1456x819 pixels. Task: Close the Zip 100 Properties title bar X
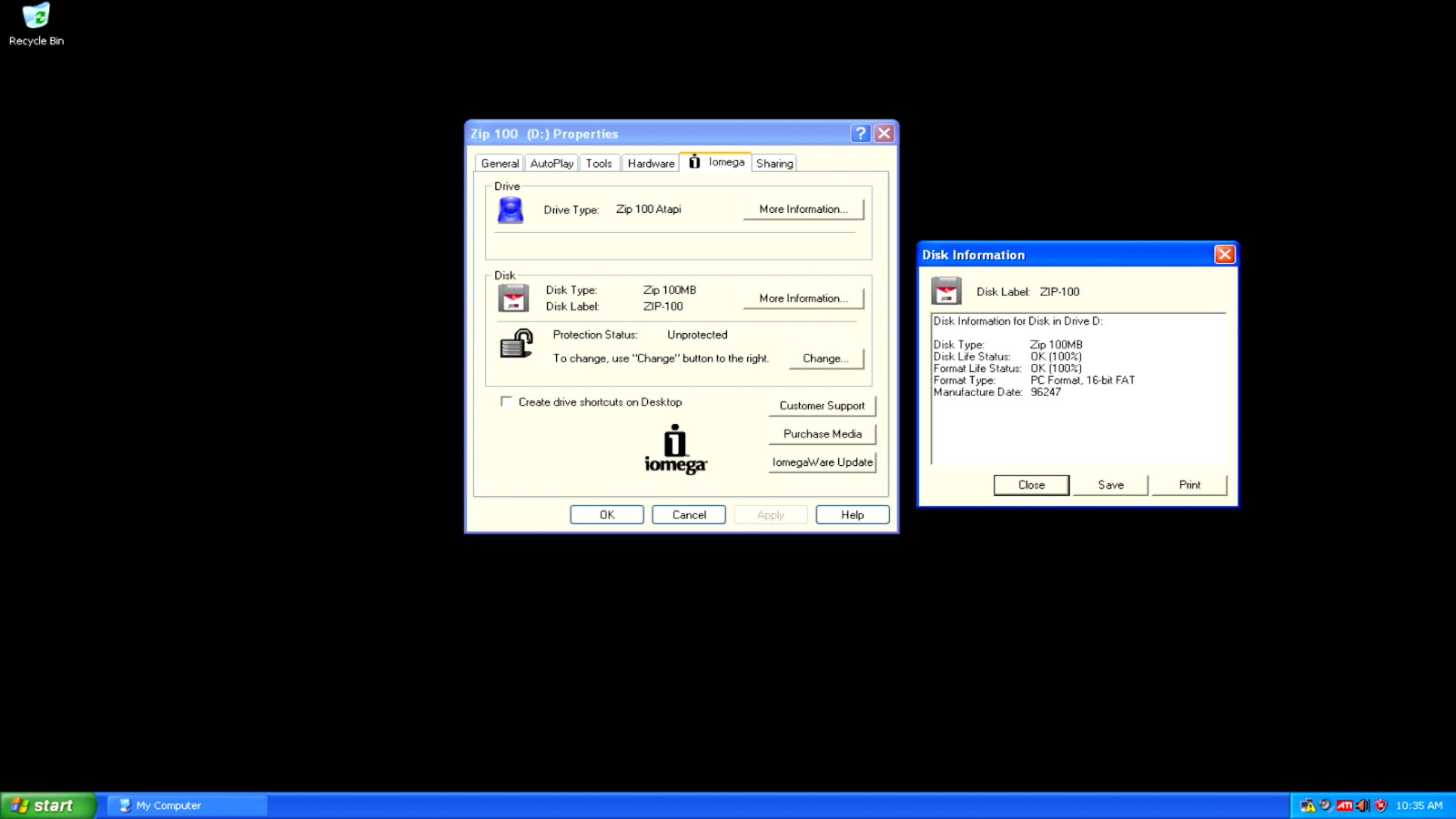point(884,134)
